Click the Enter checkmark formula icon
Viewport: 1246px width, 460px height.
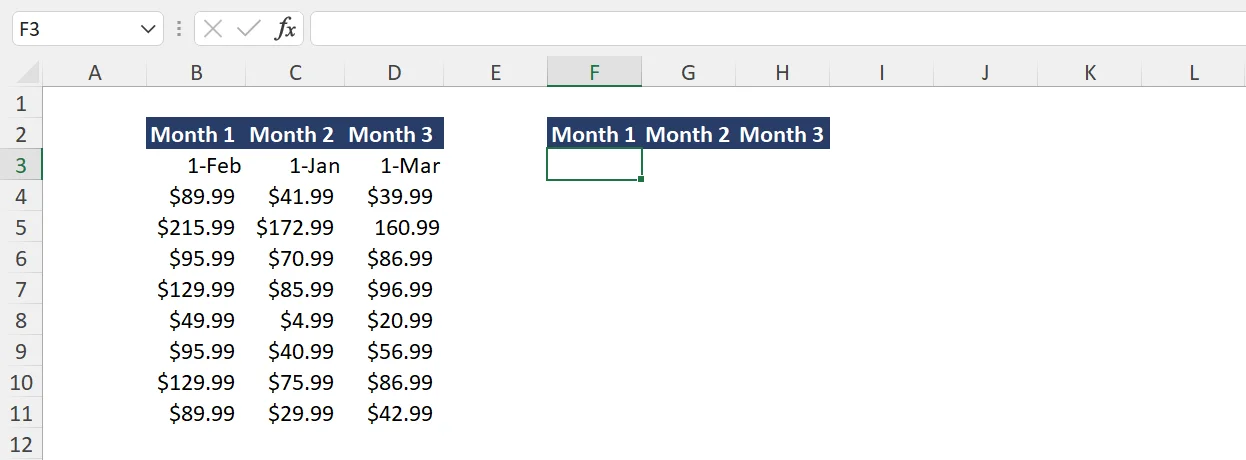coord(248,29)
